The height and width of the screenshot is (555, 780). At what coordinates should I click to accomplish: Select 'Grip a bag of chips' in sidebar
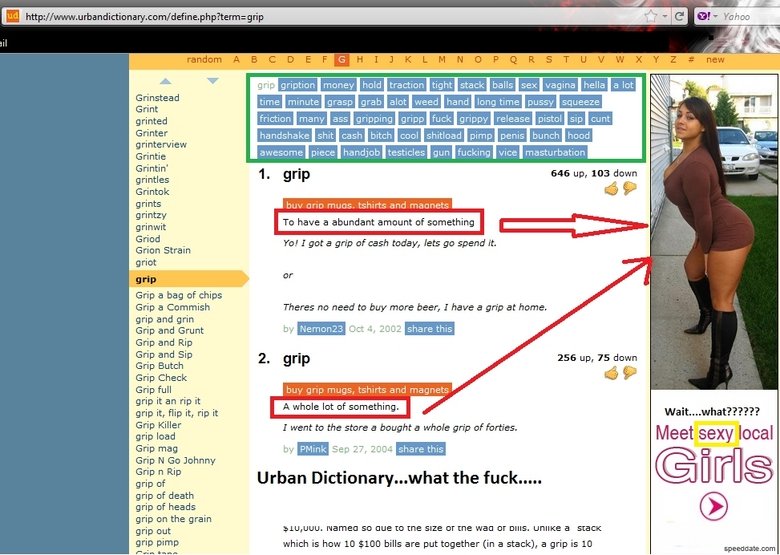[x=179, y=295]
